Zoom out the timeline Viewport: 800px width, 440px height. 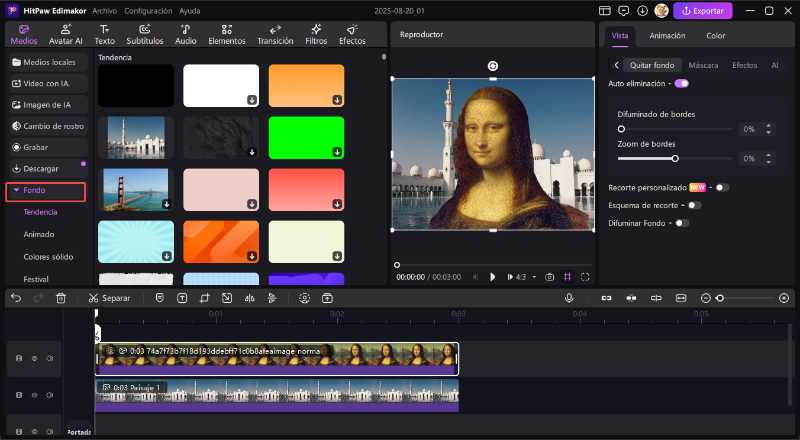coord(706,298)
